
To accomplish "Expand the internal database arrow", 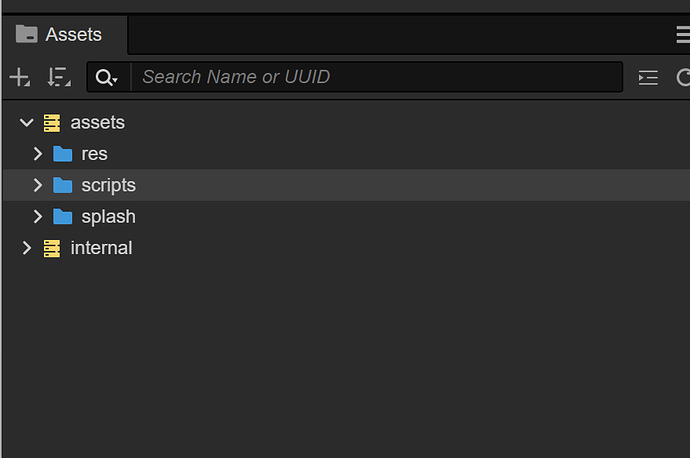I will tap(27, 248).
